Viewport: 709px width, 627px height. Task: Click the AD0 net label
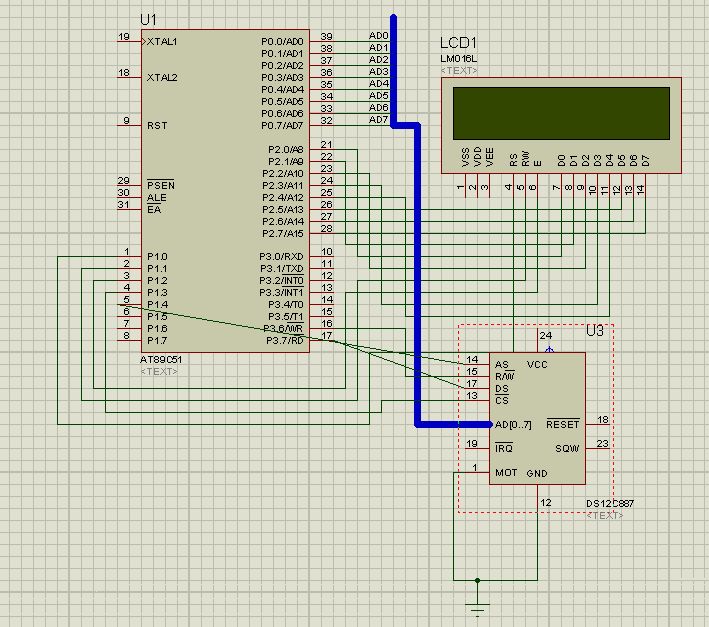pos(378,36)
